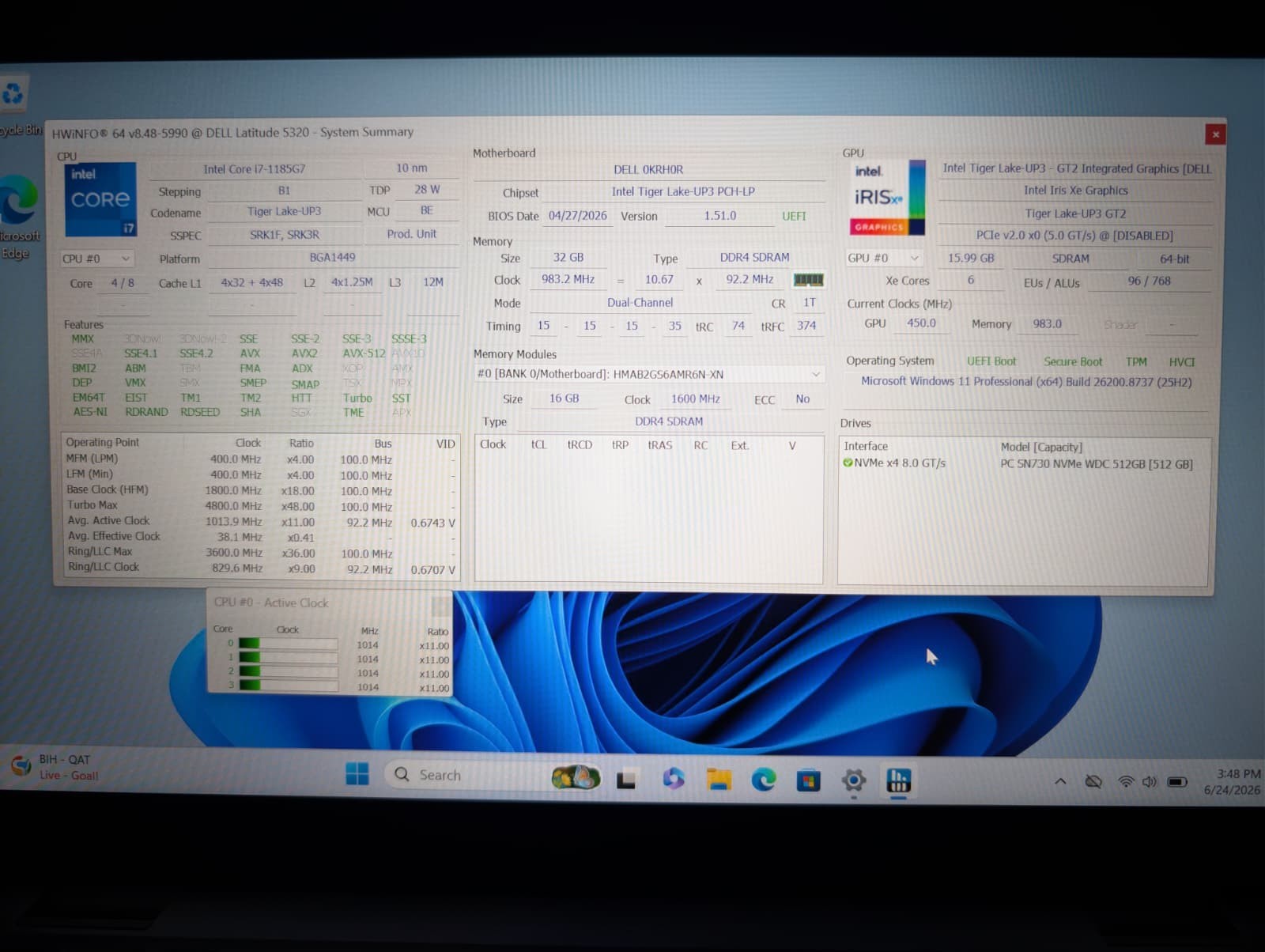Viewport: 1265px width, 952px height.
Task: Click the Core 3 clock bar in Active Clock
Action: pos(288,685)
